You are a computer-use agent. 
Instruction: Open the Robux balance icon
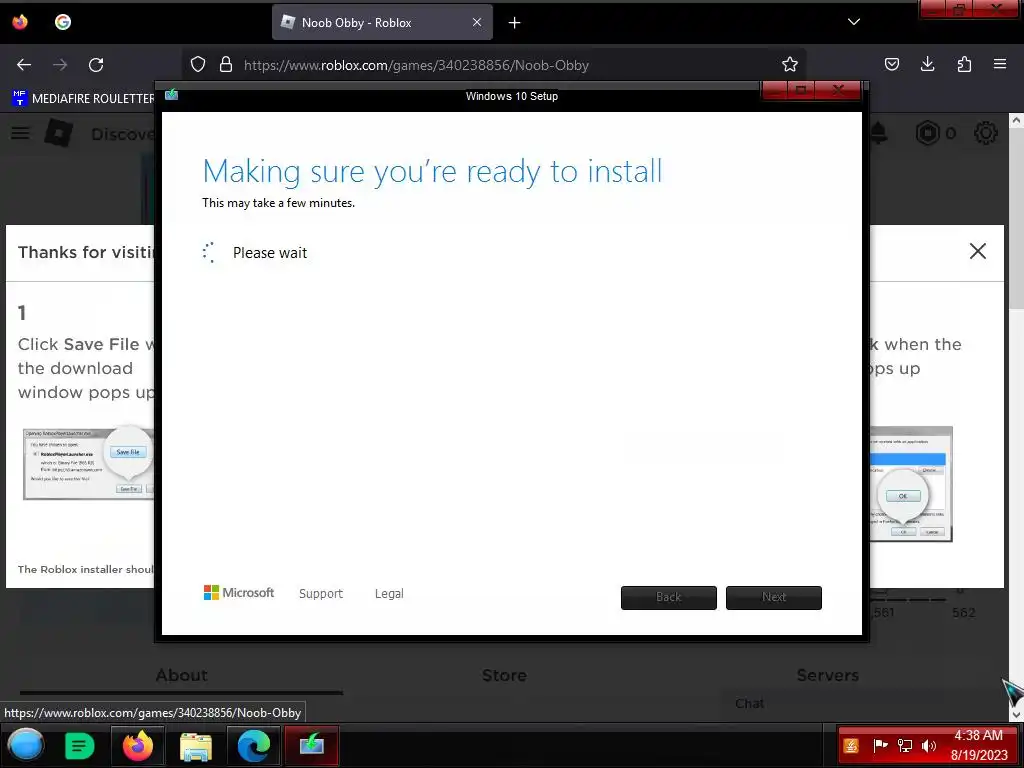(927, 133)
